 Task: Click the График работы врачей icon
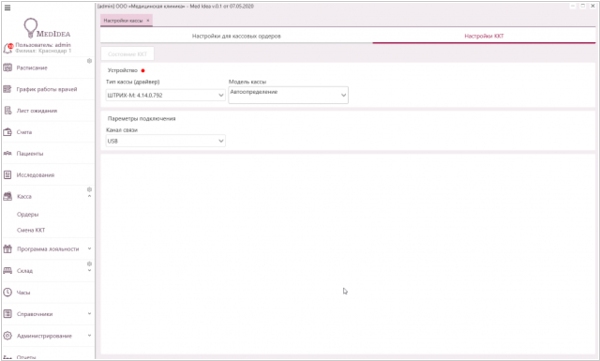[x=8, y=89]
